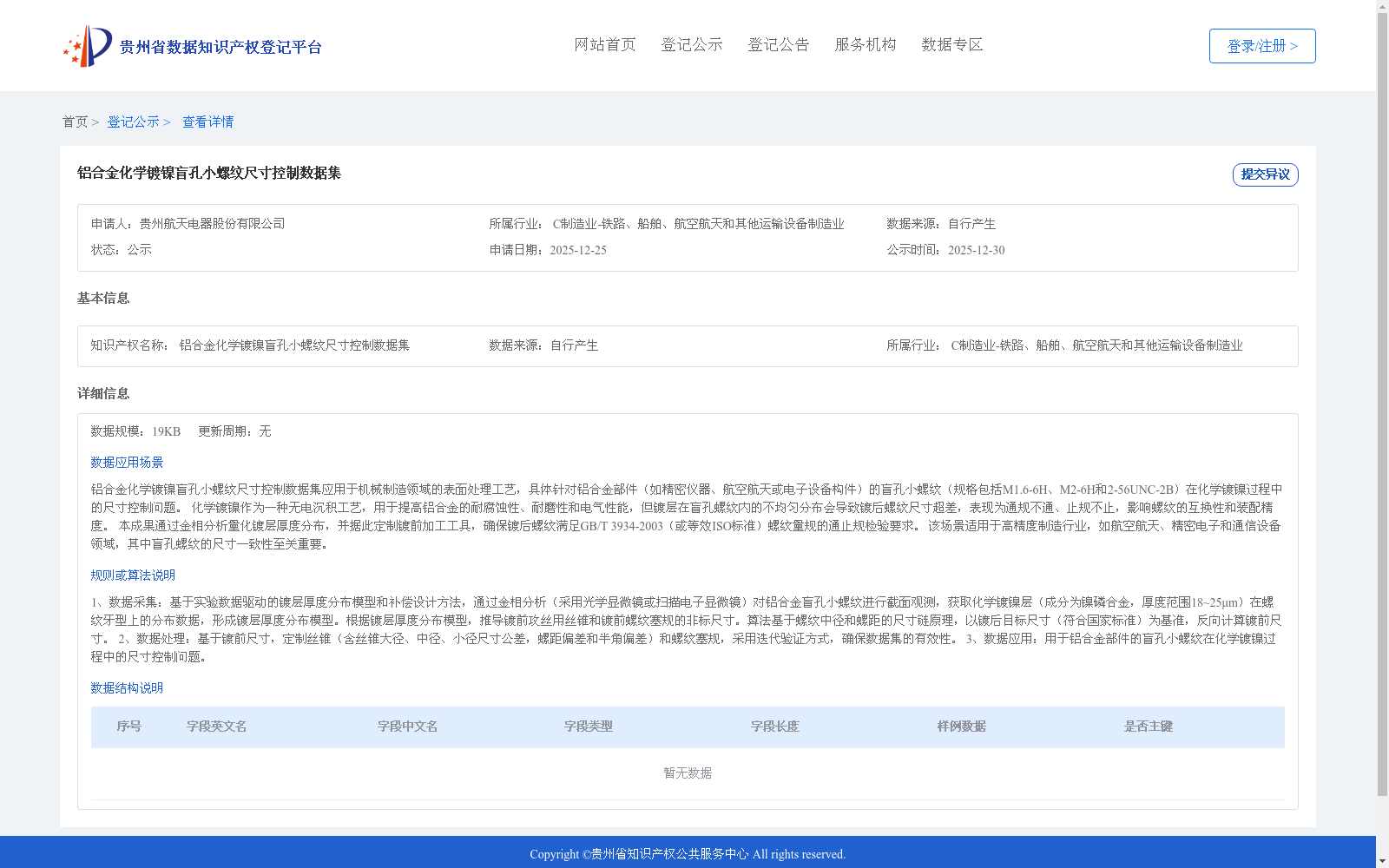1389x868 pixels.
Task: Click the 样例数据 column header
Action: pos(962,727)
